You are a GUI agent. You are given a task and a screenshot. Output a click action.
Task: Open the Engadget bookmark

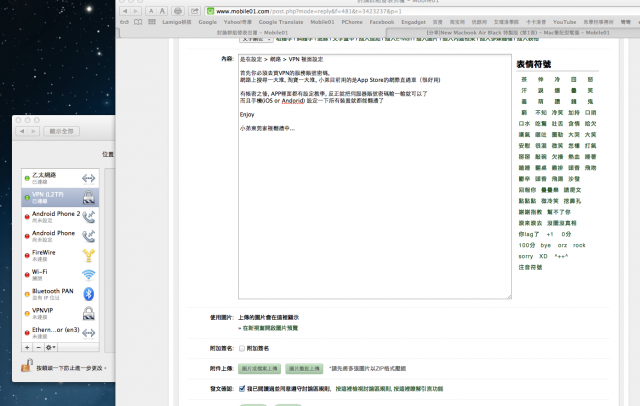click(413, 22)
